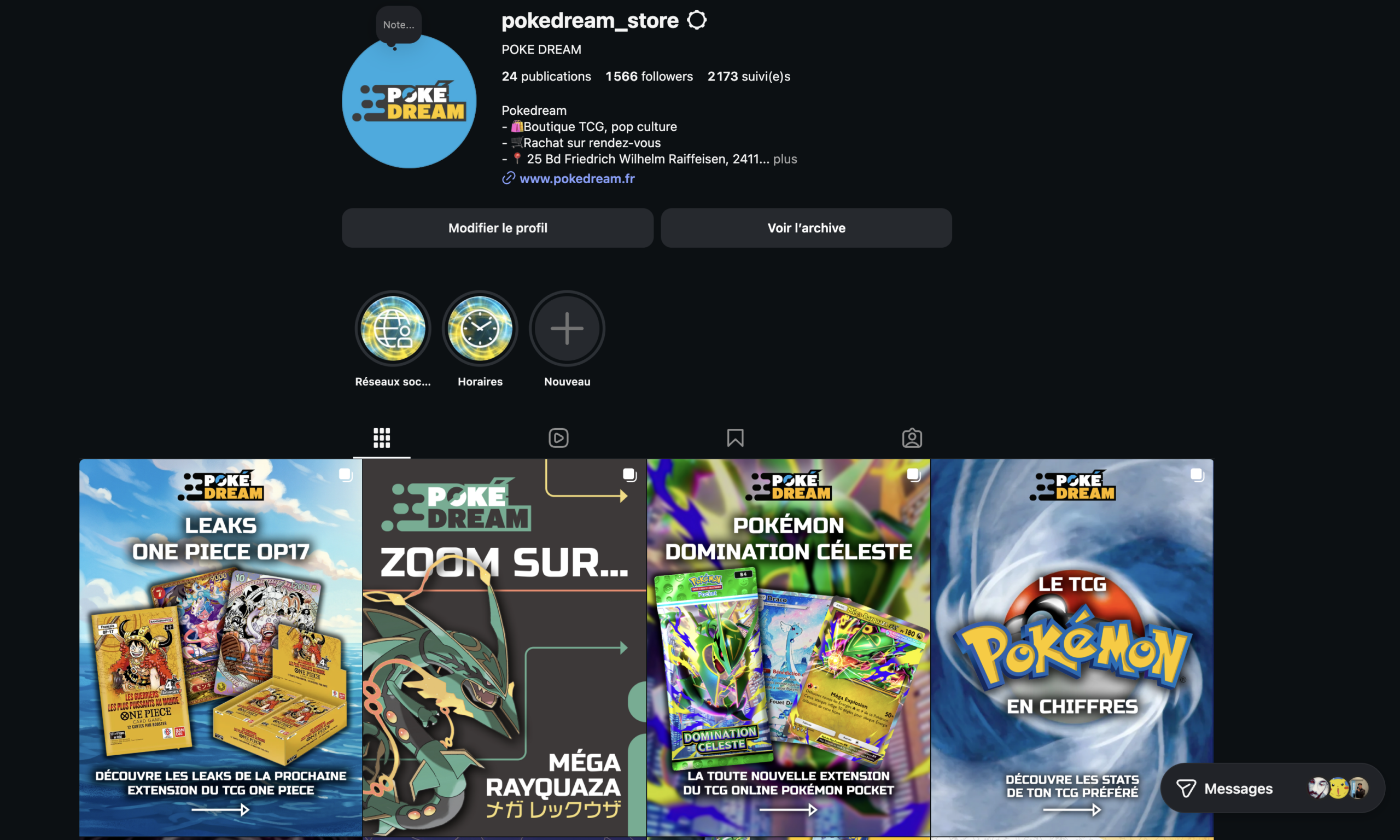Open the Leaks One Piece OP17 post
1400x840 pixels.
click(x=221, y=647)
